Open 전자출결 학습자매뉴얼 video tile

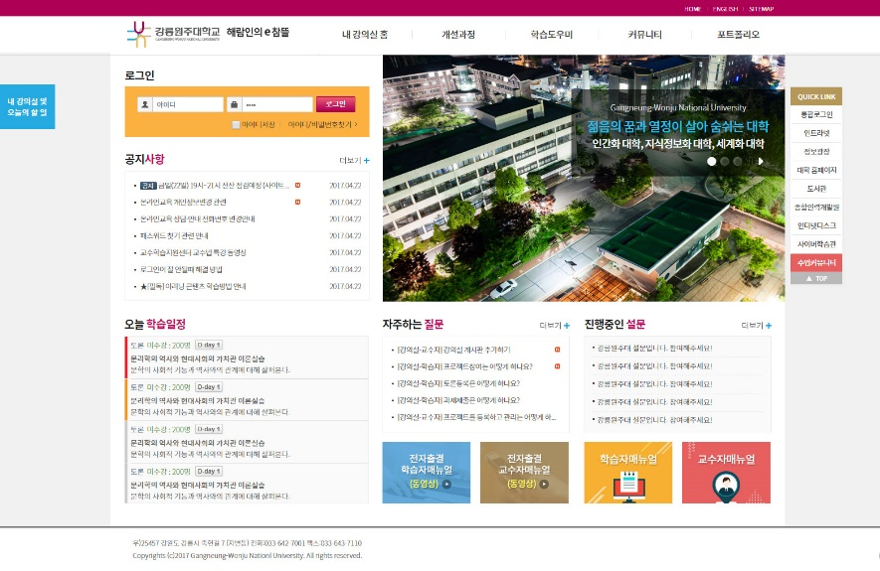tap(426, 472)
